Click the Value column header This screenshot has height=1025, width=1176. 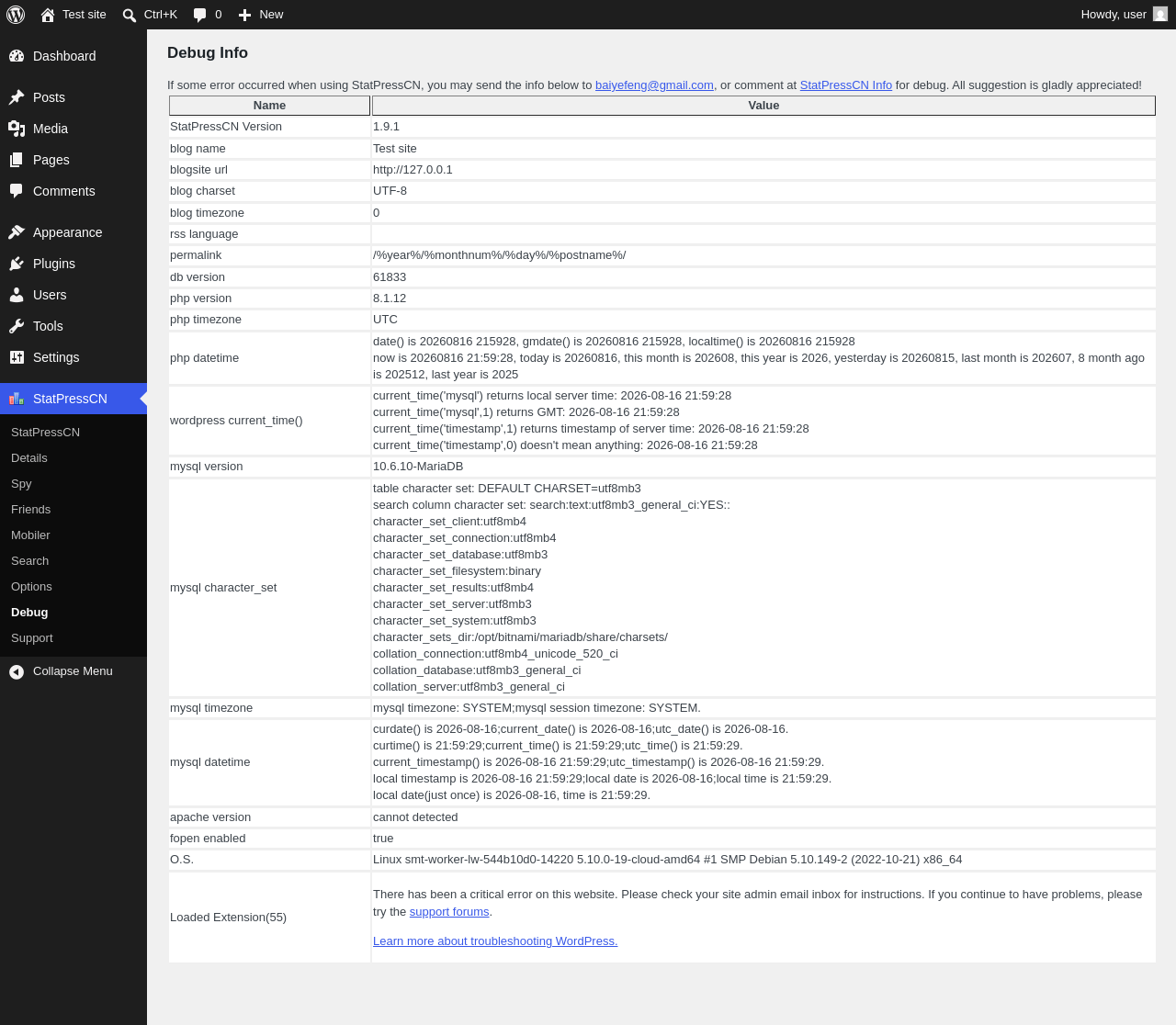(763, 106)
